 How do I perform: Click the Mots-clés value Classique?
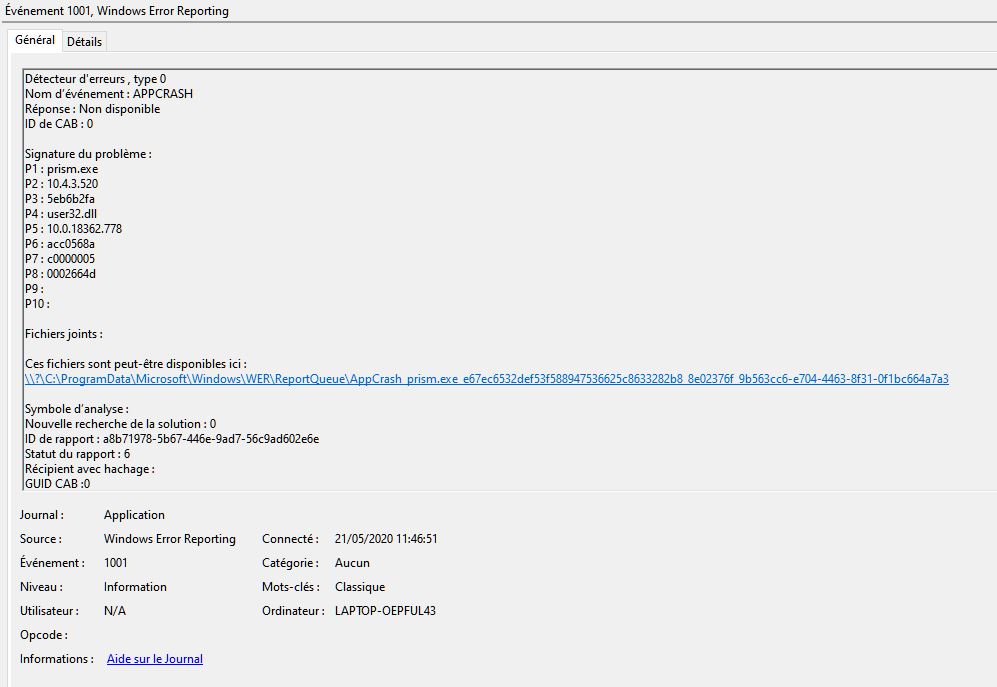[359, 587]
